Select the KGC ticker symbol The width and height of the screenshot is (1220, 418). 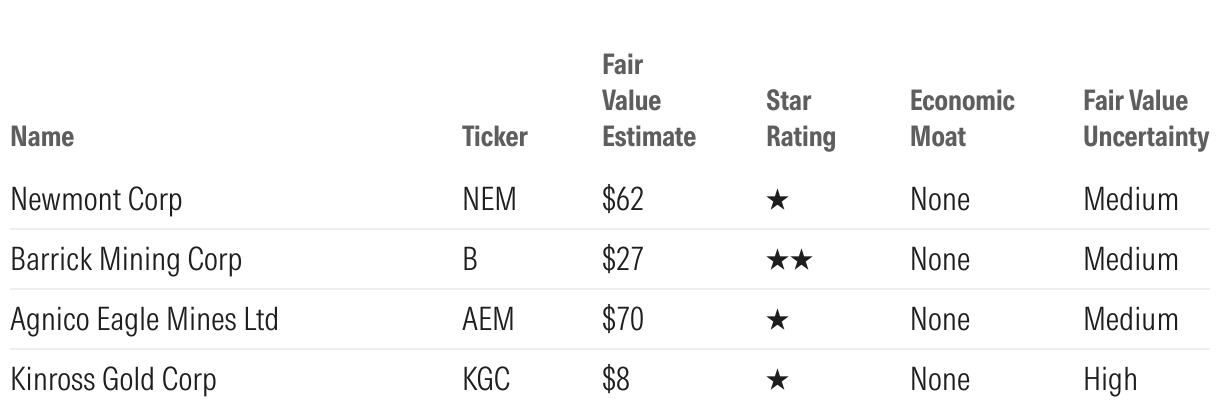[x=488, y=380]
